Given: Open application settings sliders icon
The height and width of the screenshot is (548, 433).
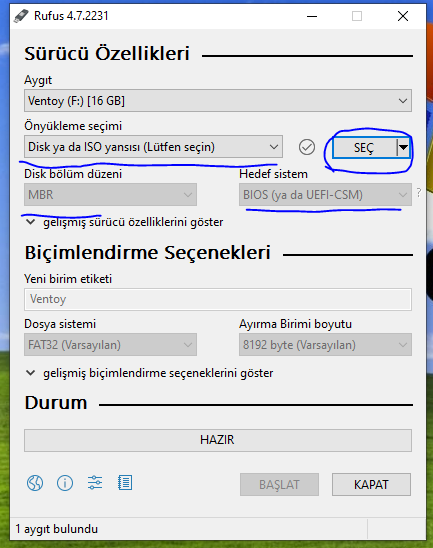Looking at the screenshot, I should [95, 483].
